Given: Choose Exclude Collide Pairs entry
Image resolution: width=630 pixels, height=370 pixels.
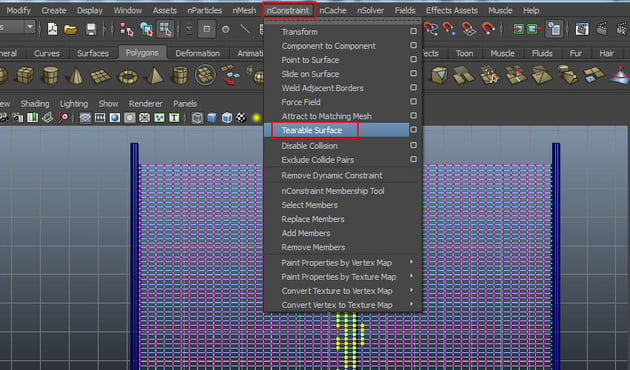Looking at the screenshot, I should (318, 159).
